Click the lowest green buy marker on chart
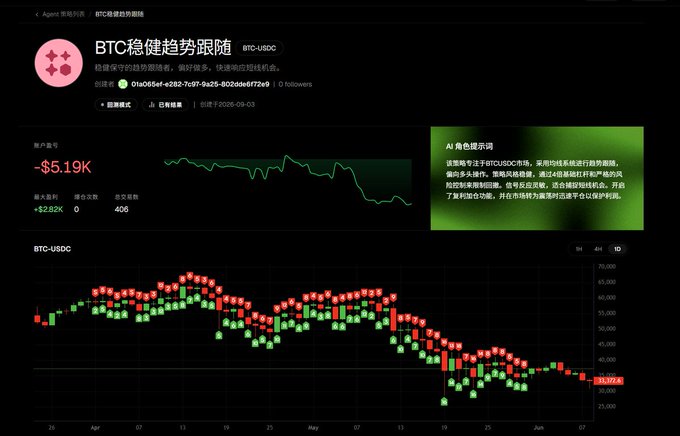The width and height of the screenshot is (680, 436). point(444,401)
